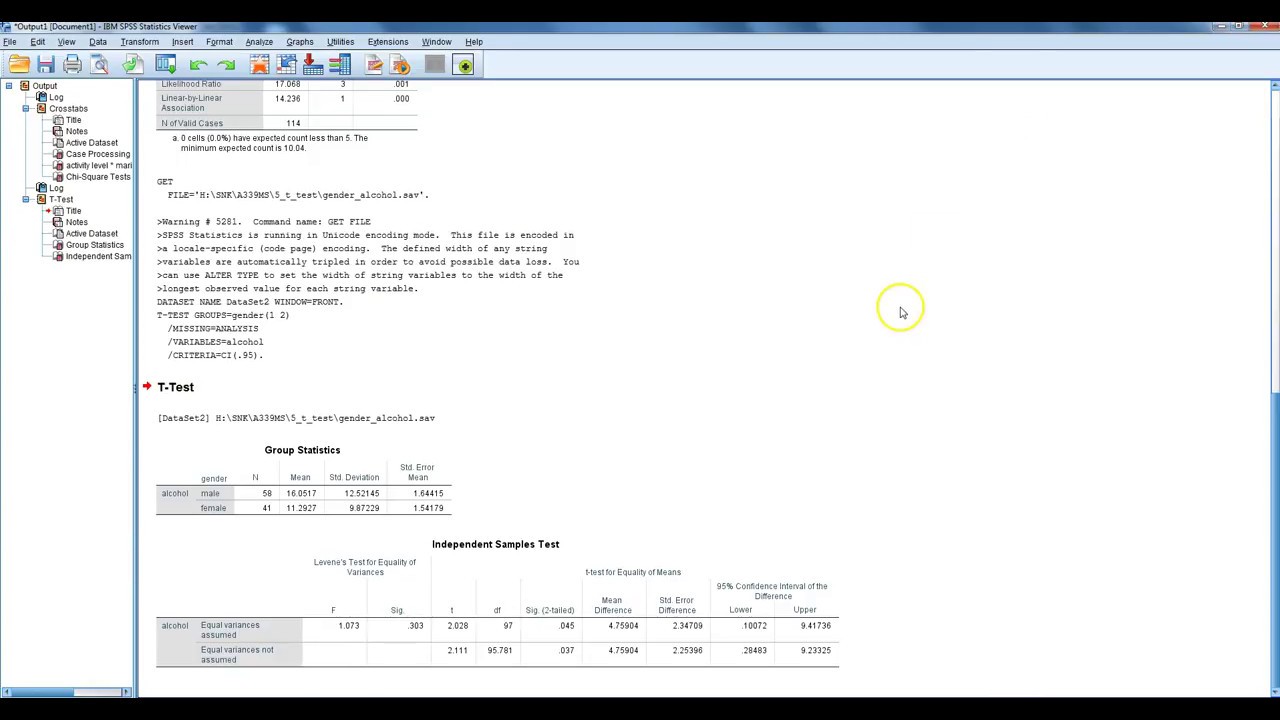Image resolution: width=1280 pixels, height=720 pixels.
Task: Click the Go to Case toolbar icon
Action: point(286,65)
